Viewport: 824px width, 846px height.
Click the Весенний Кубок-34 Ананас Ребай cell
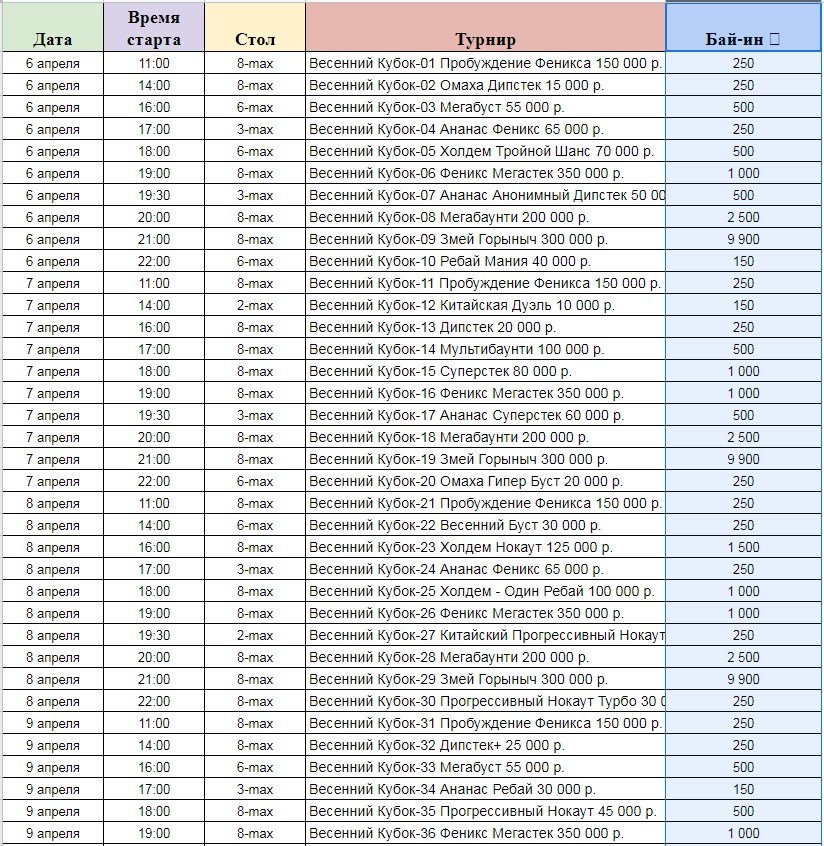pyautogui.click(x=485, y=789)
